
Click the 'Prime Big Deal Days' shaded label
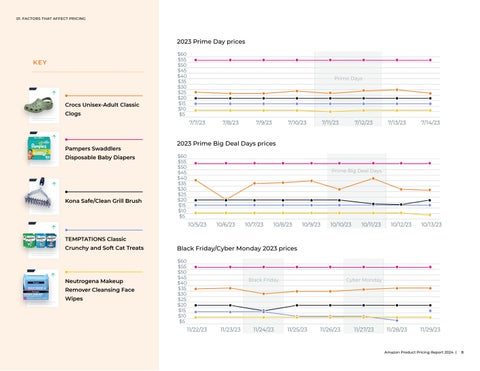[x=356, y=171]
